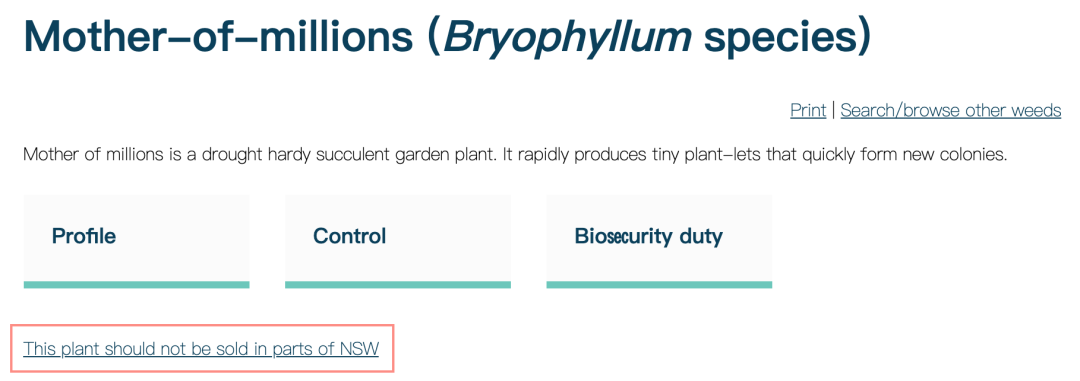This screenshot has width=1080, height=381.
Task: Click the teal bar under Biosecurity duty
Action: (659, 285)
